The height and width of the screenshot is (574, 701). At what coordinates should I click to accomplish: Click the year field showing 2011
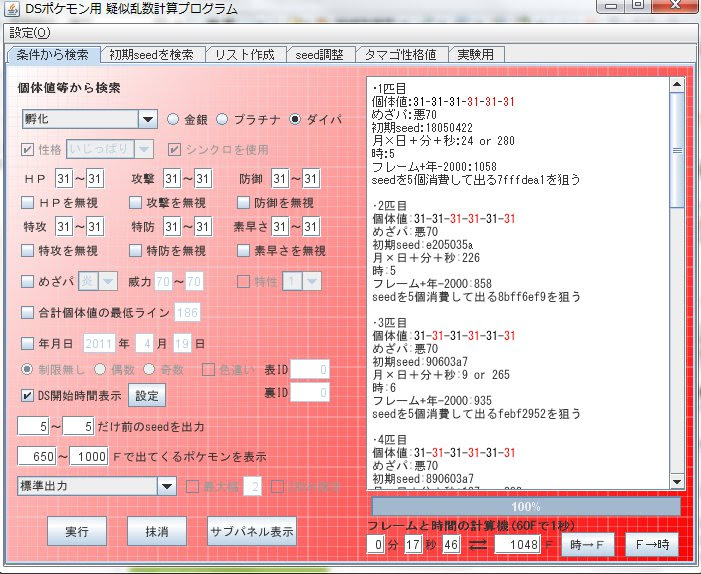click(x=99, y=343)
